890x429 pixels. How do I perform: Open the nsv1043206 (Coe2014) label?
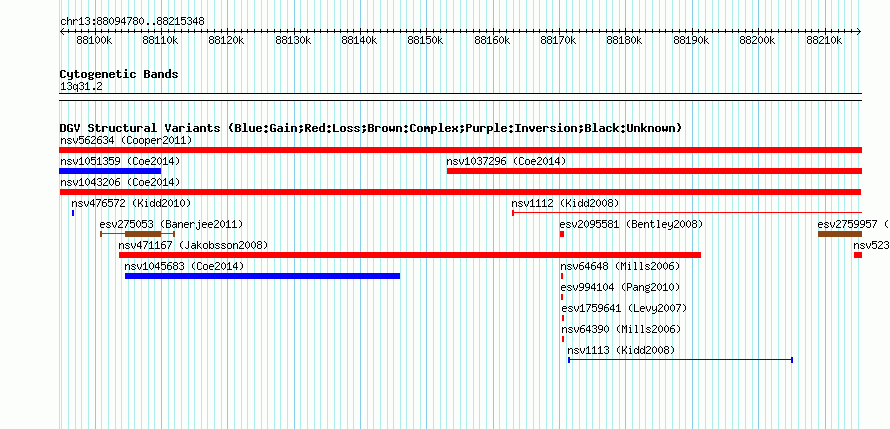pyautogui.click(x=120, y=182)
